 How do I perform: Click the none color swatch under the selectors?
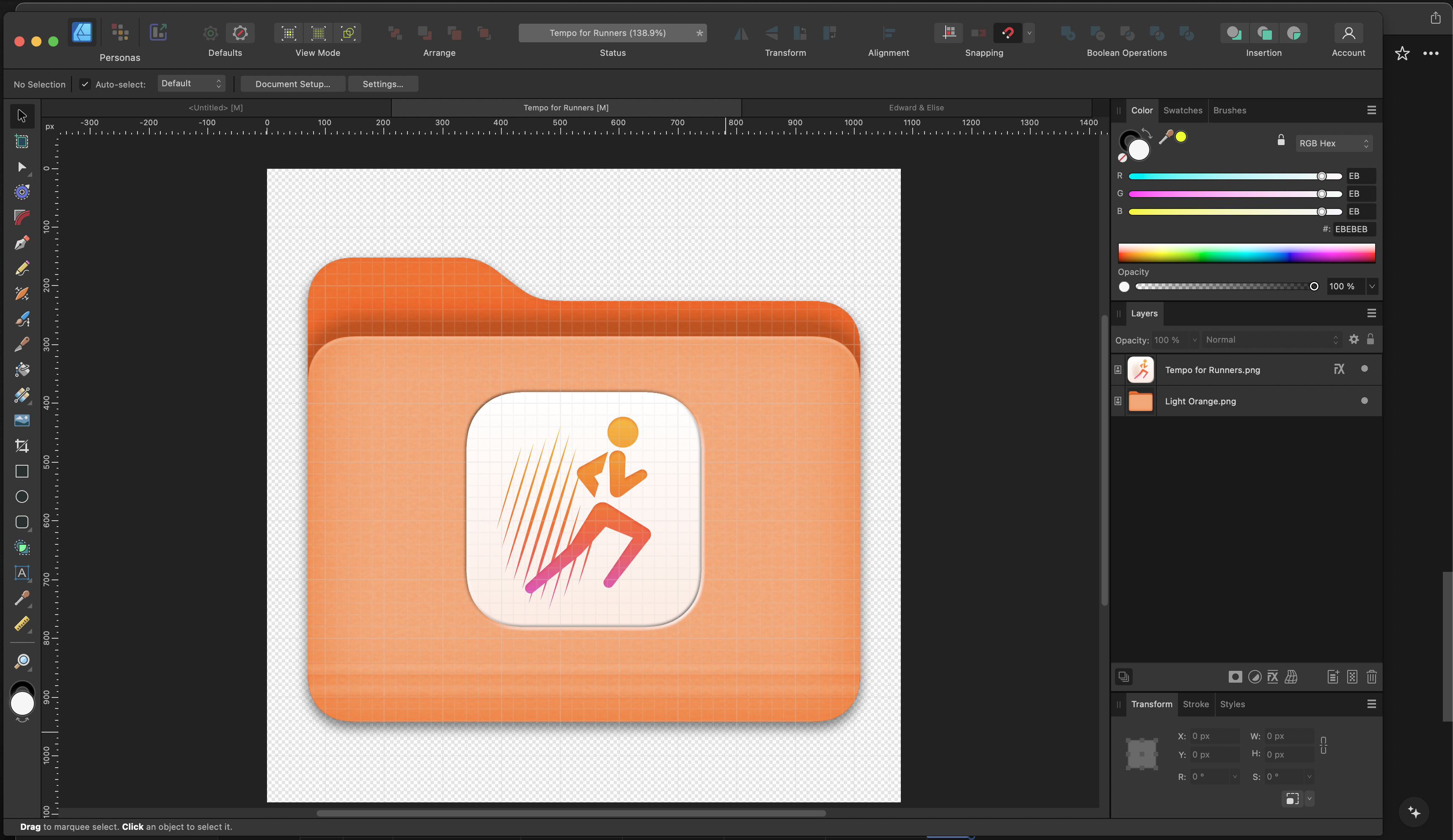point(1122,158)
